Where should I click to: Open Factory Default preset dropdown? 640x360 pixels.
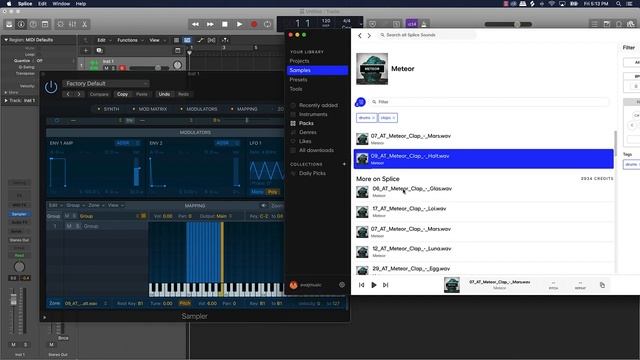click(106, 83)
